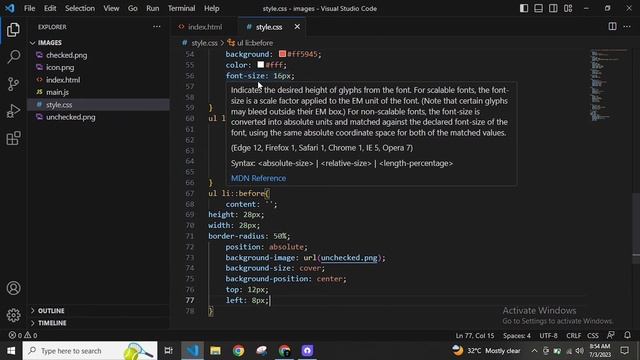Select style.css in the explorer
The height and width of the screenshot is (360, 640).
click(98, 104)
